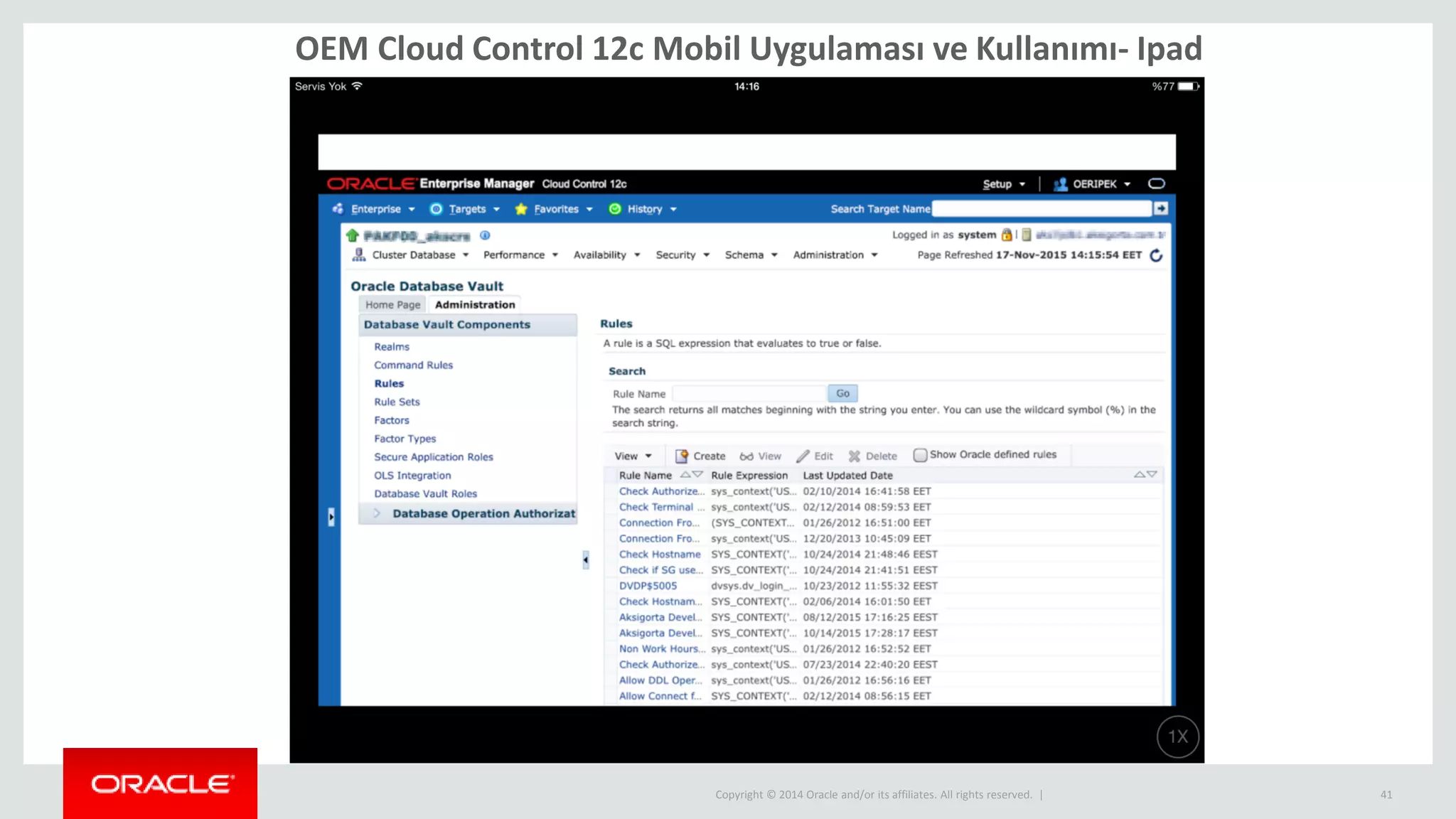
Task: Click the page refresh icon
Action: click(1157, 255)
